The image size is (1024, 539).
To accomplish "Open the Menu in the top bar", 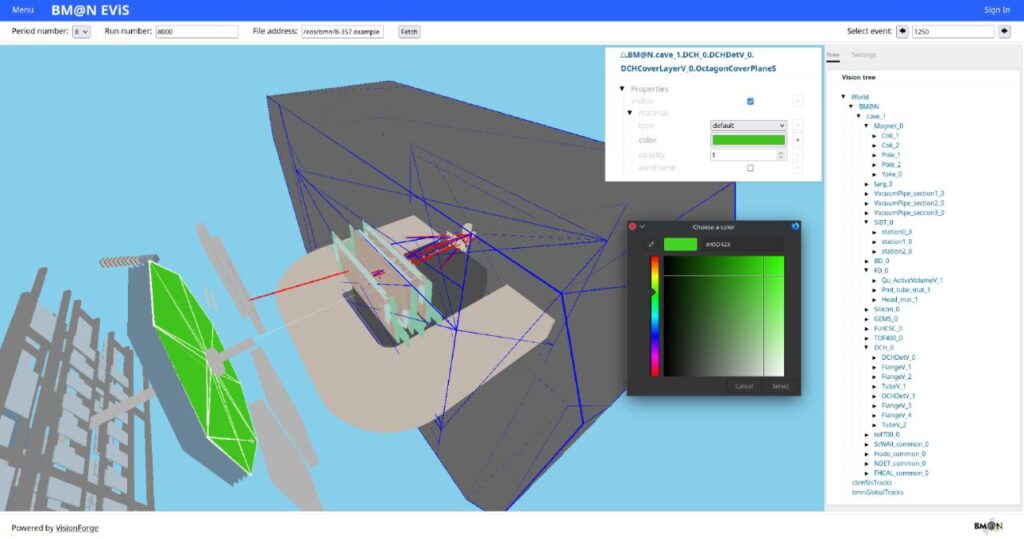I will coord(23,10).
